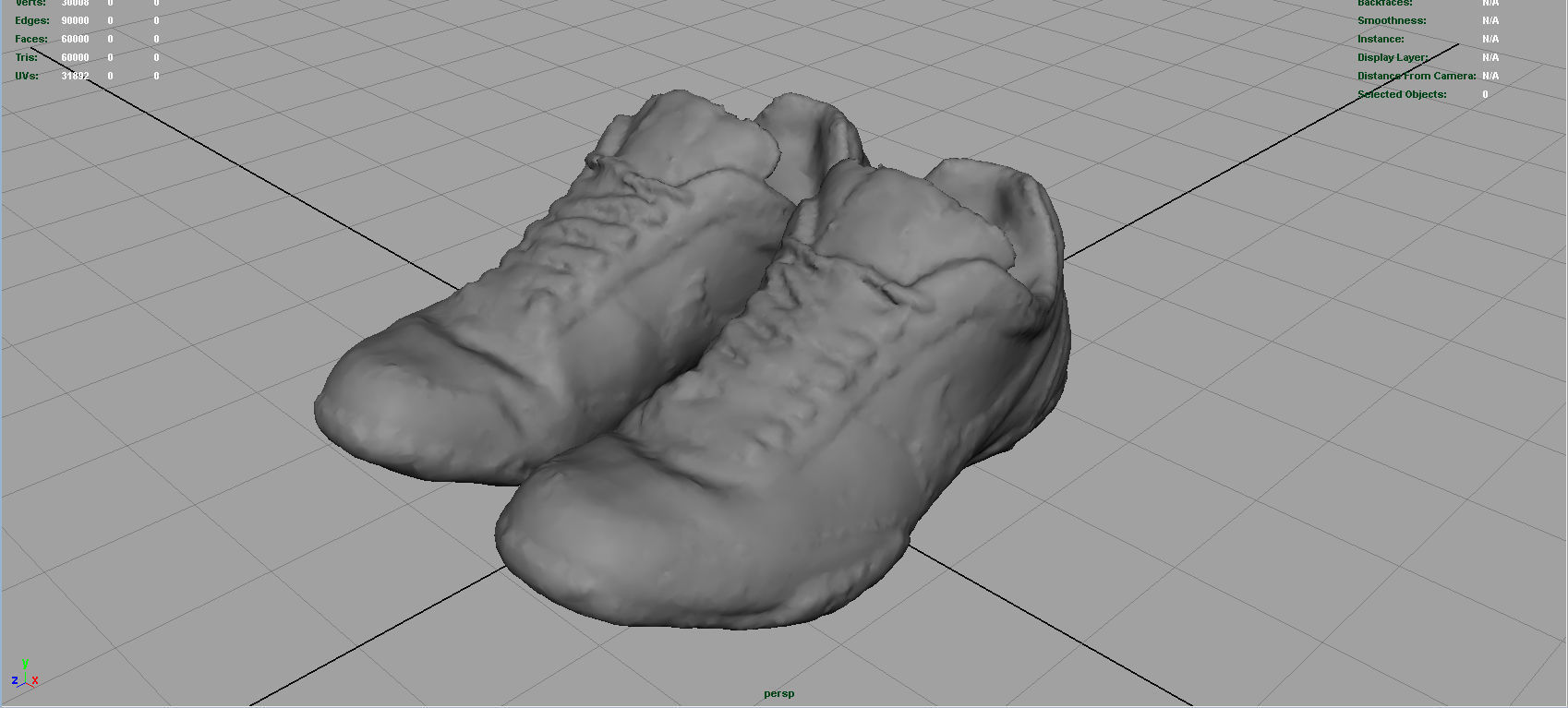Click the Selected Objects: label
The width and height of the screenshot is (1568, 708).
pyautogui.click(x=1402, y=94)
